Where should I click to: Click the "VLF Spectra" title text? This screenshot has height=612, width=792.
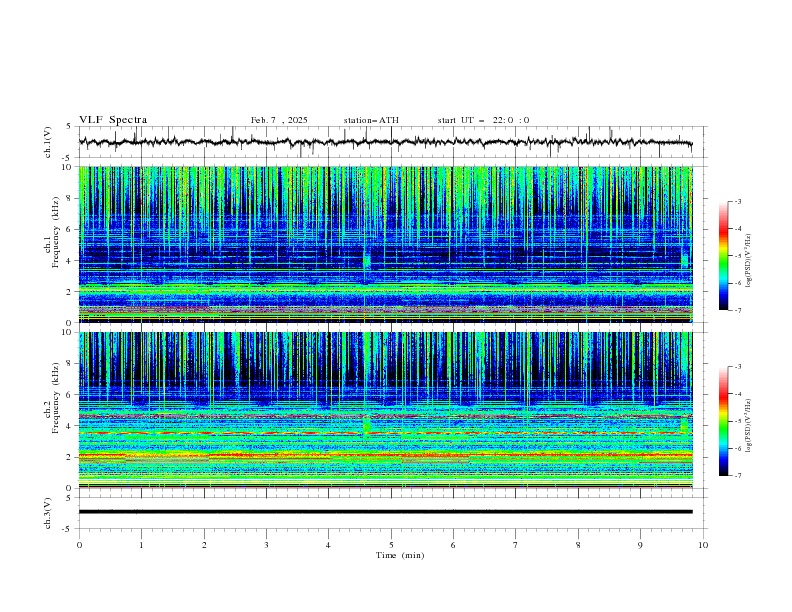coord(113,120)
